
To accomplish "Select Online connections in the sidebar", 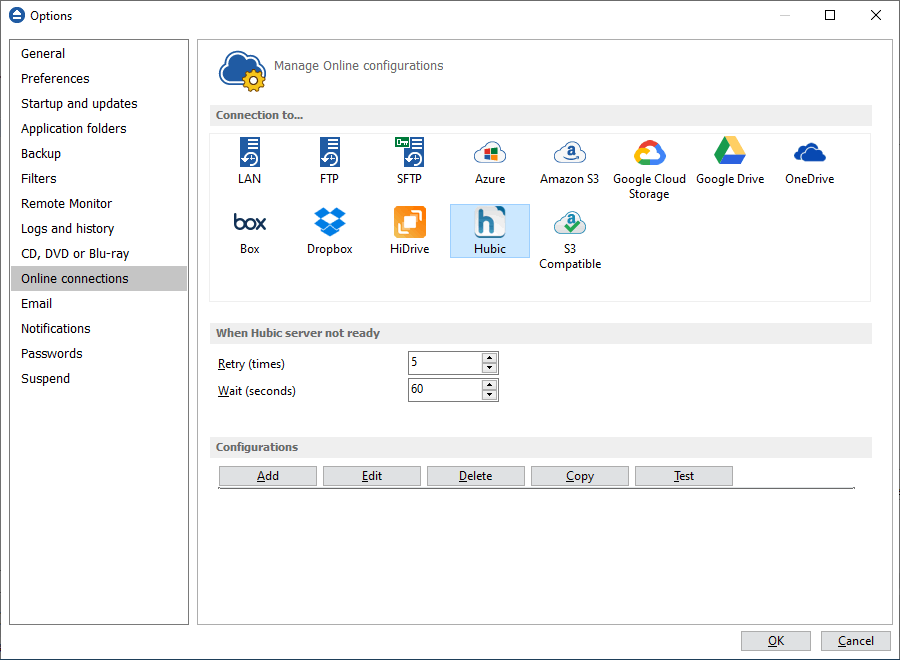I will click(x=99, y=278).
